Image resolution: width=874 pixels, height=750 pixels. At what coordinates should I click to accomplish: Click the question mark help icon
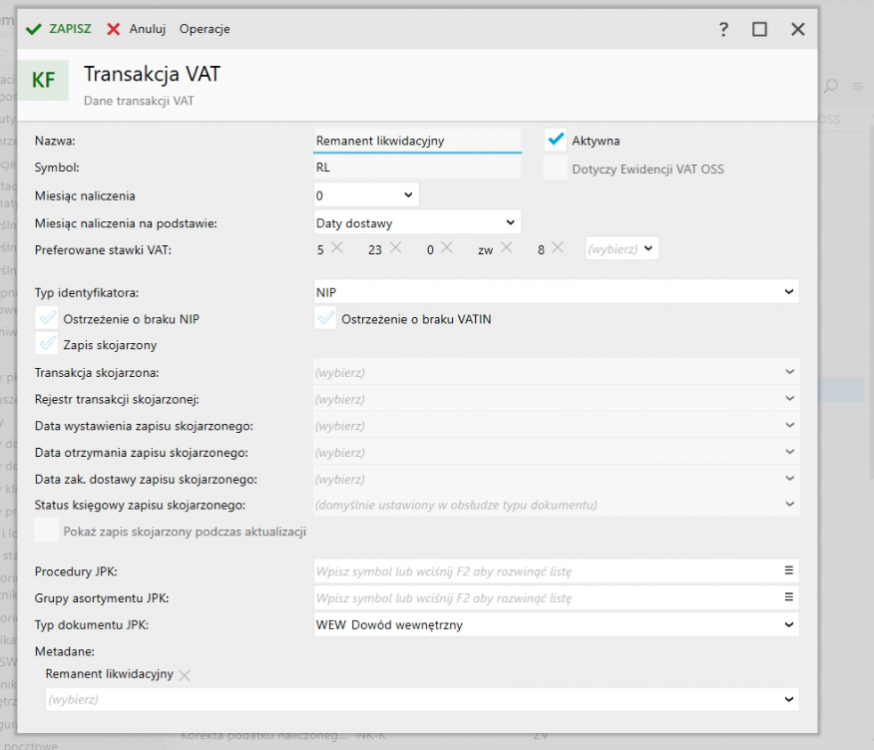[722, 29]
